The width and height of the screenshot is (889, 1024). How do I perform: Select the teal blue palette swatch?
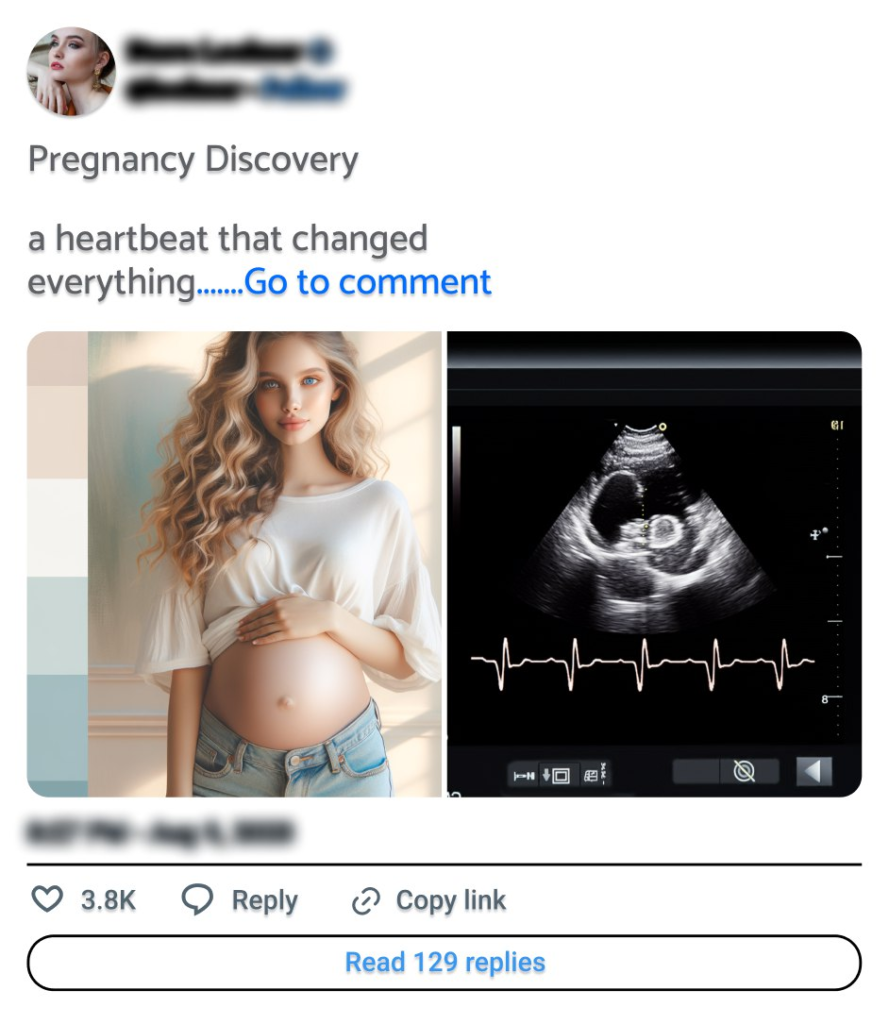(x=57, y=728)
